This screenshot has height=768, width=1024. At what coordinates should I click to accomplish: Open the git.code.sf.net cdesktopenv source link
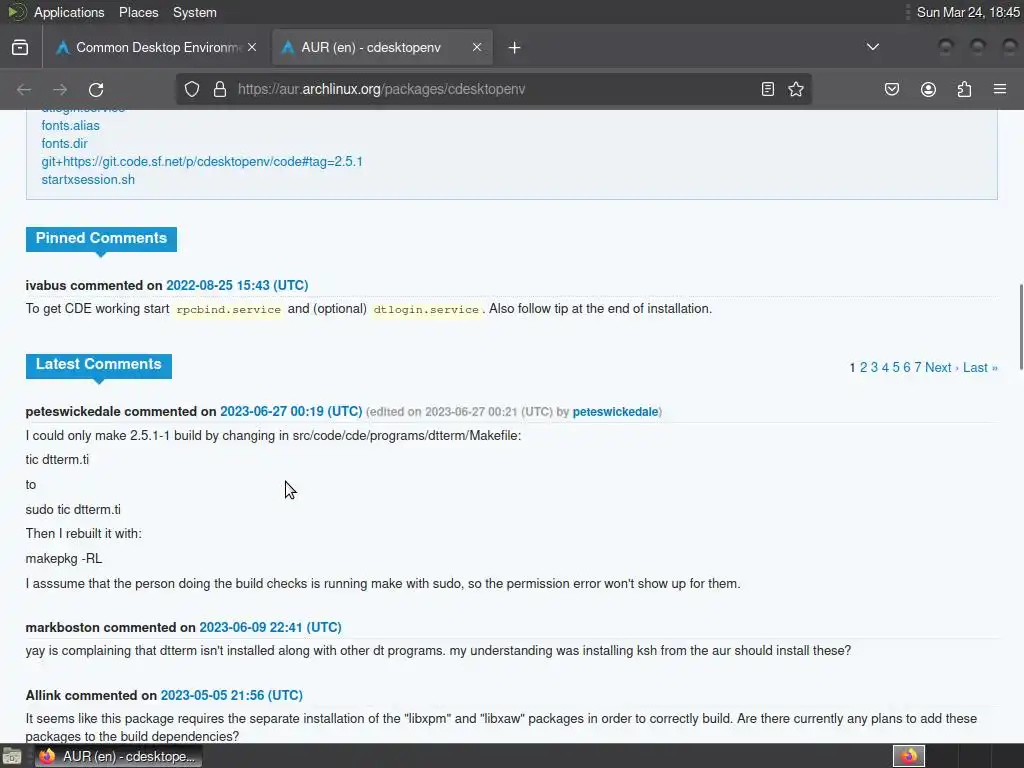202,161
